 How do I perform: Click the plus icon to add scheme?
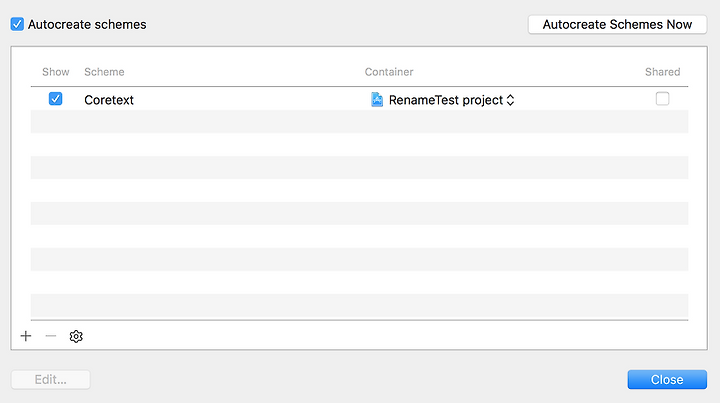click(26, 336)
